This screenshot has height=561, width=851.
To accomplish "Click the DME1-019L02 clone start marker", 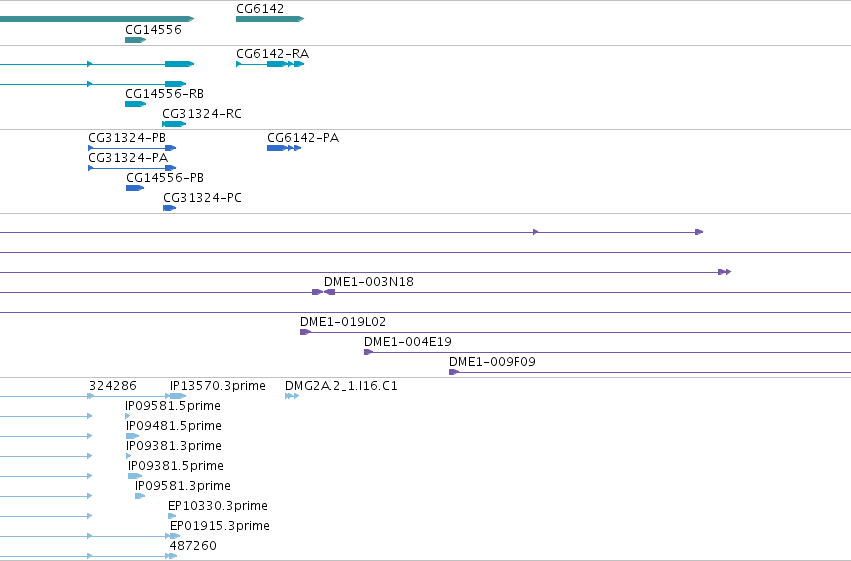I will pyautogui.click(x=305, y=332).
